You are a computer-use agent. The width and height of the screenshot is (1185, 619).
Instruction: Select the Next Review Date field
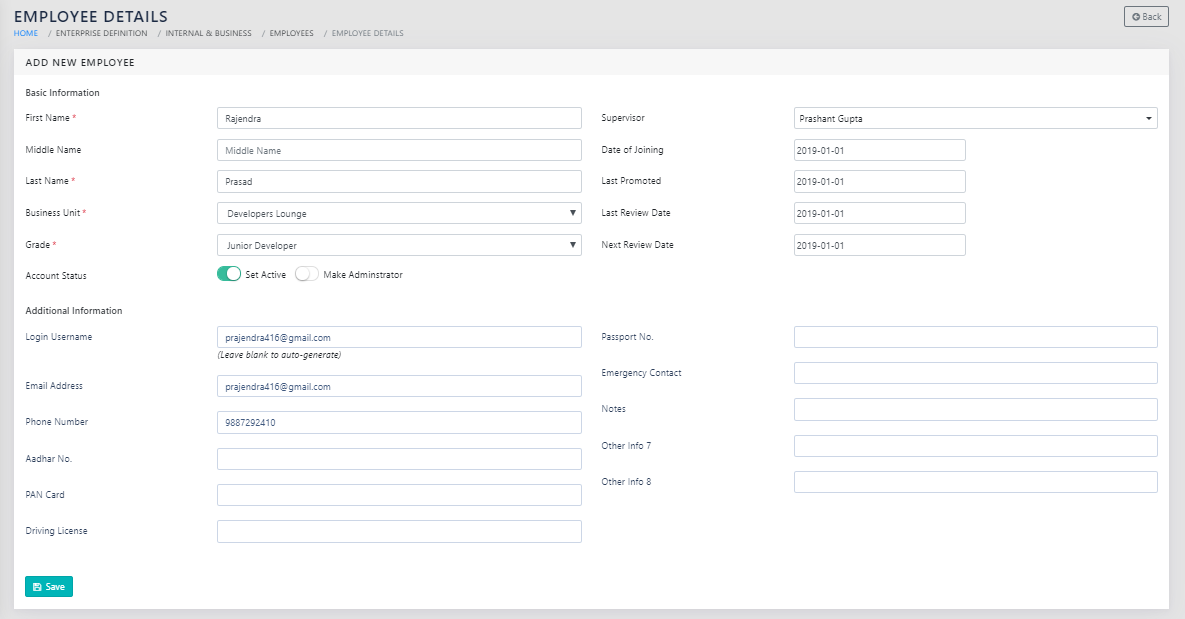click(x=879, y=245)
